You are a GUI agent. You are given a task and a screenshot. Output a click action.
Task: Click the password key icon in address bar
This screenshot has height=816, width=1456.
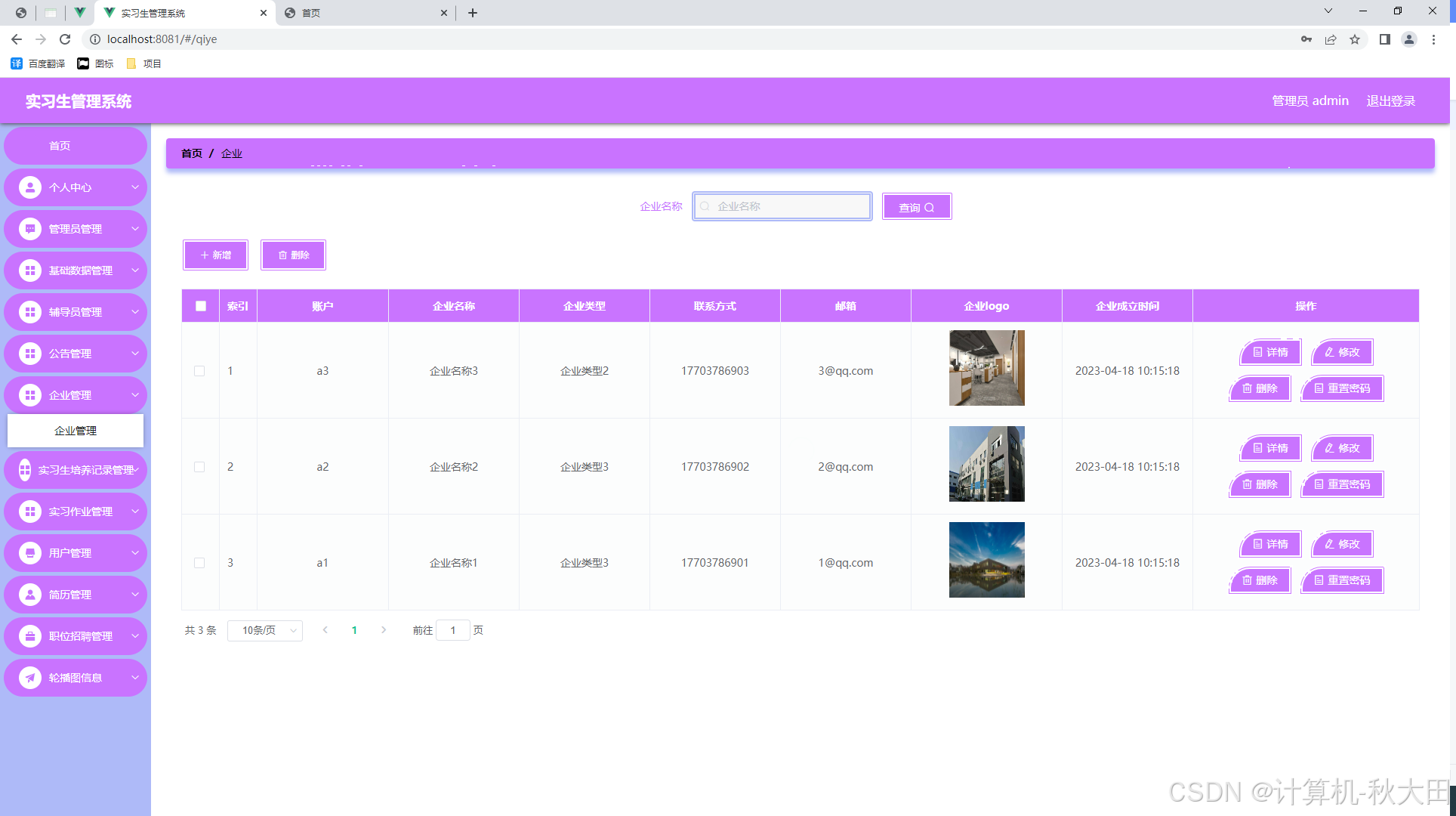1306,39
